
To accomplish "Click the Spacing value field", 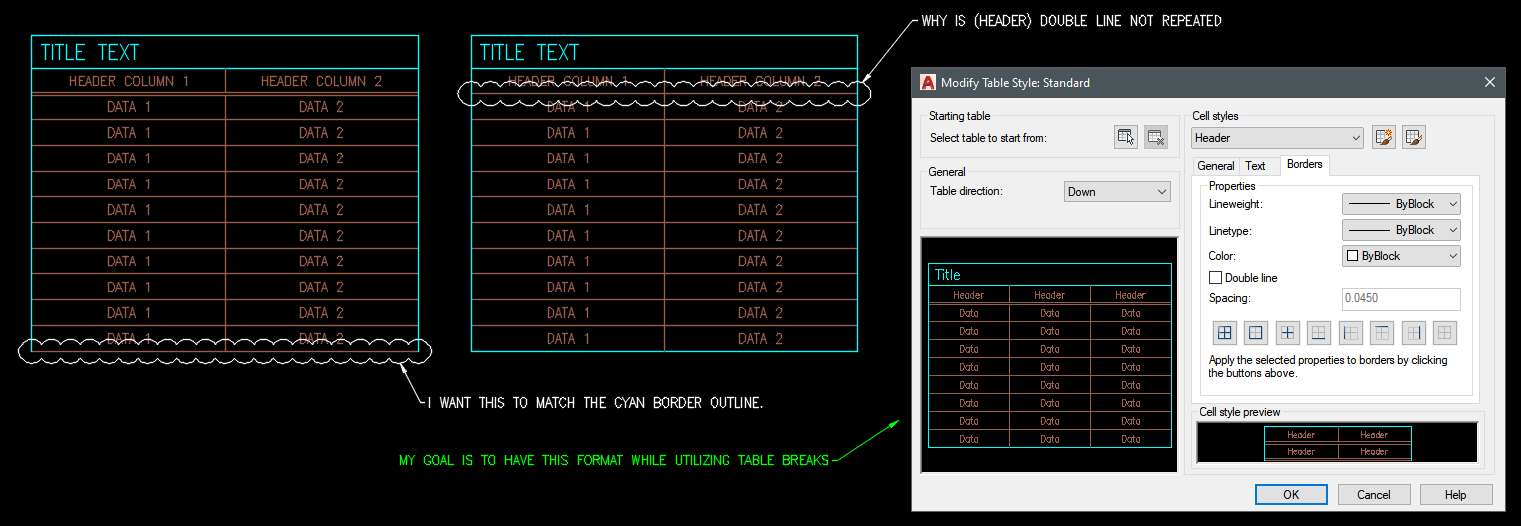I will (x=1401, y=299).
